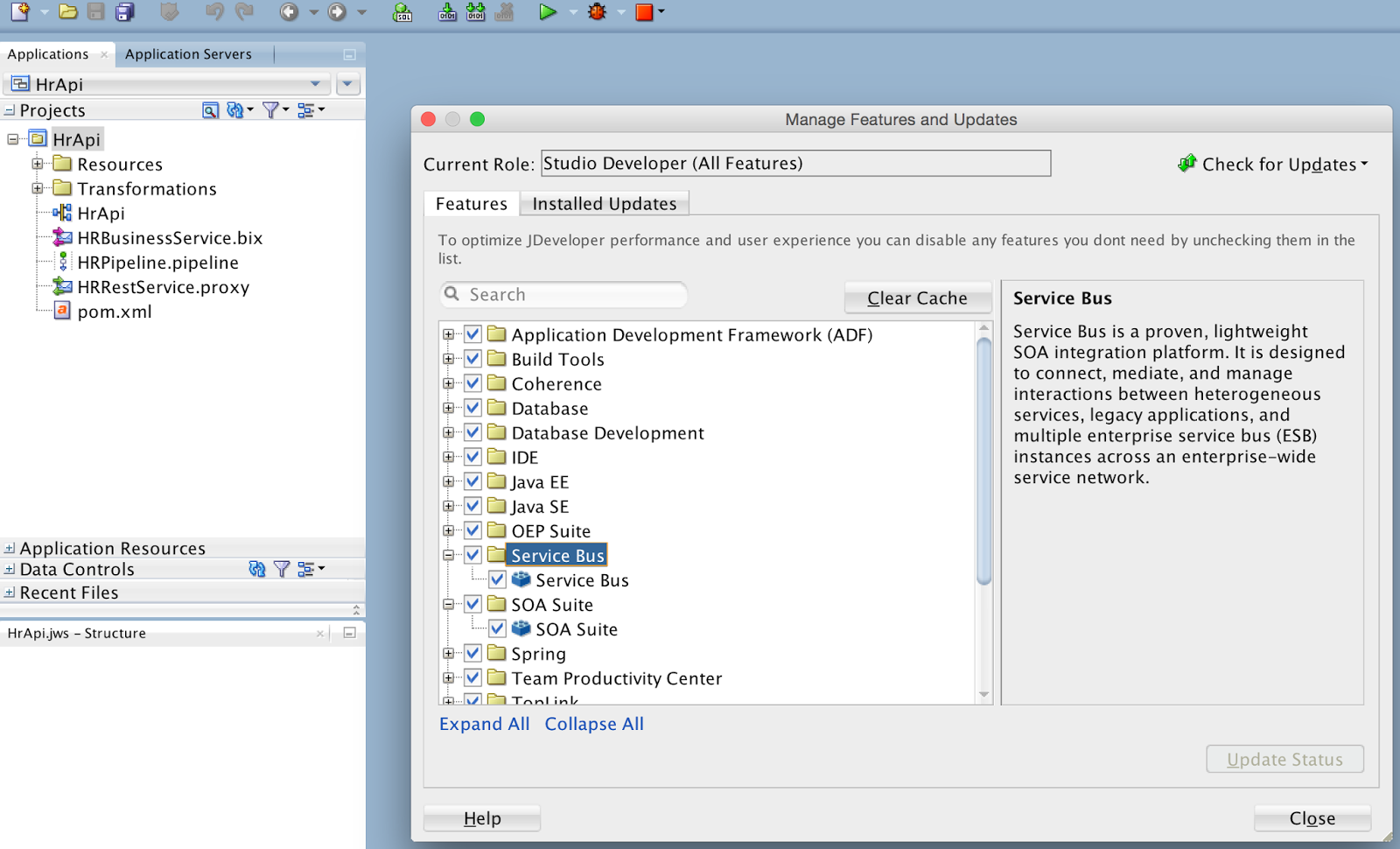Image resolution: width=1400 pixels, height=849 pixels.
Task: Click the Projects navigator display options icon
Action: point(306,109)
